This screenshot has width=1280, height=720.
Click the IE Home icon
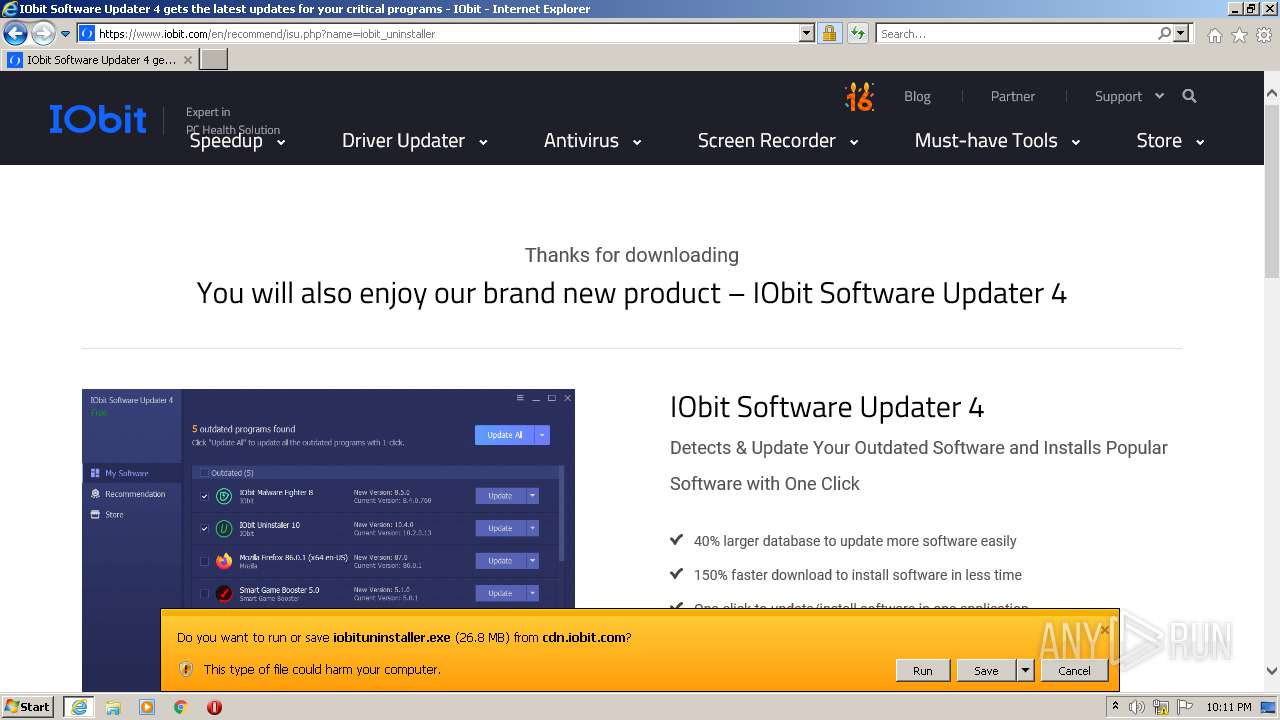click(x=1214, y=35)
